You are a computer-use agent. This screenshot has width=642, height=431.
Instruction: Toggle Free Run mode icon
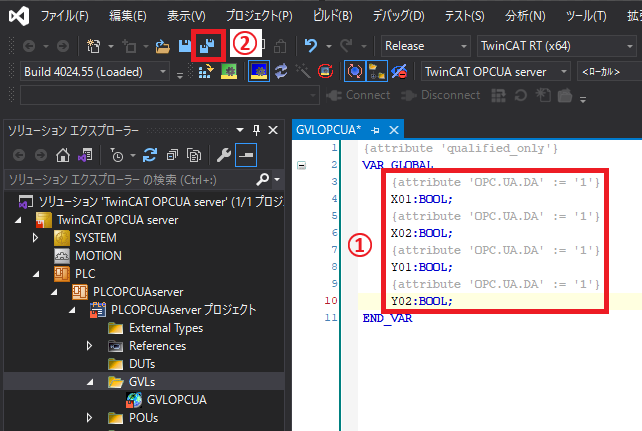[x=325, y=72]
